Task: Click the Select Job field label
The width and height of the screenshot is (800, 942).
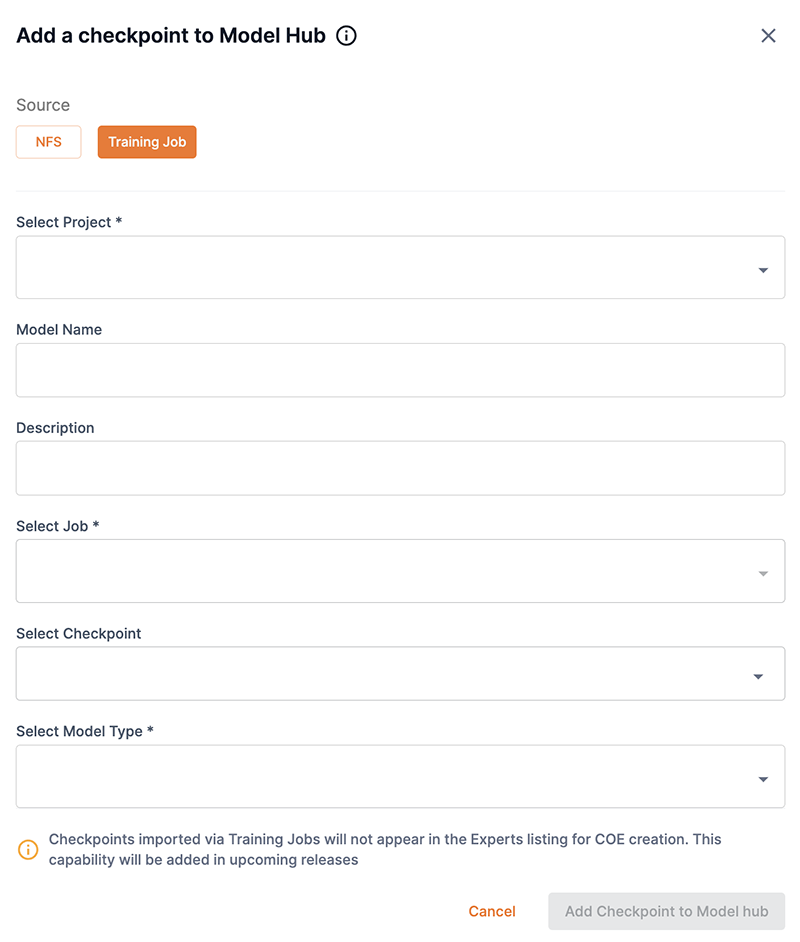Action: tap(58, 526)
